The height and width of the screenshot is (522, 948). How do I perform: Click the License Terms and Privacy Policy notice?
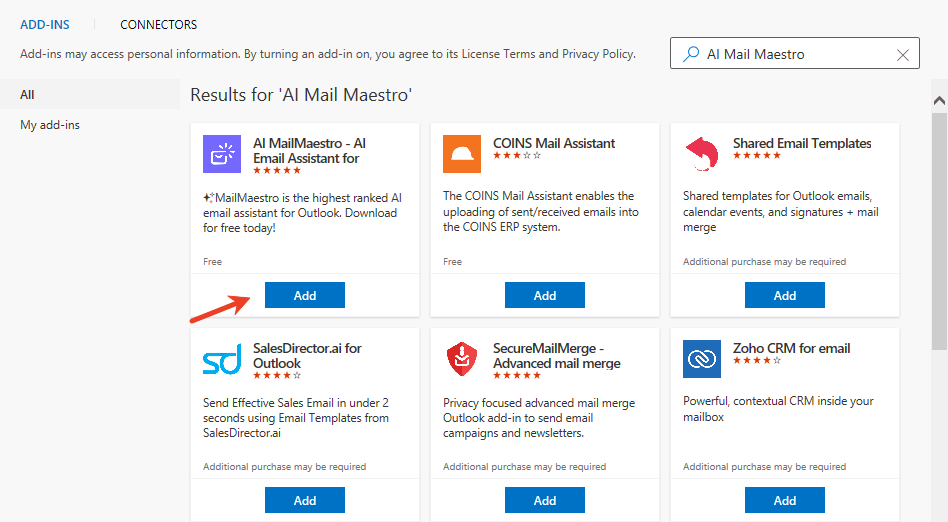(x=328, y=54)
